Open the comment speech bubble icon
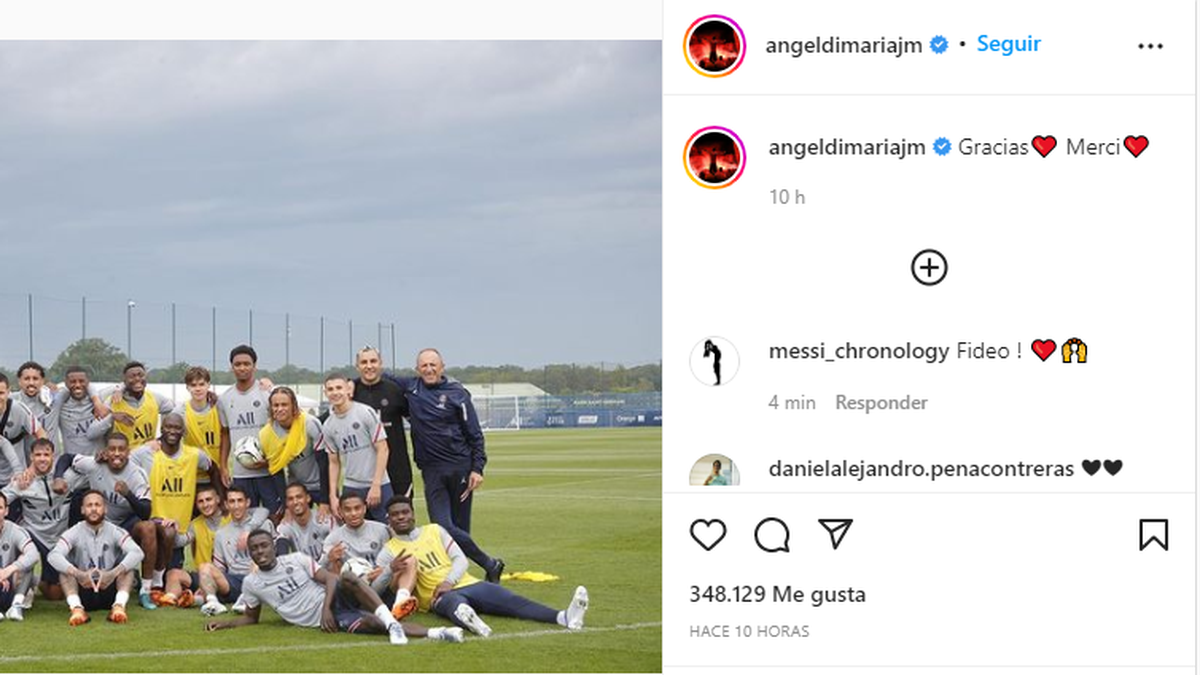This screenshot has height=675, width=1200. click(x=772, y=535)
